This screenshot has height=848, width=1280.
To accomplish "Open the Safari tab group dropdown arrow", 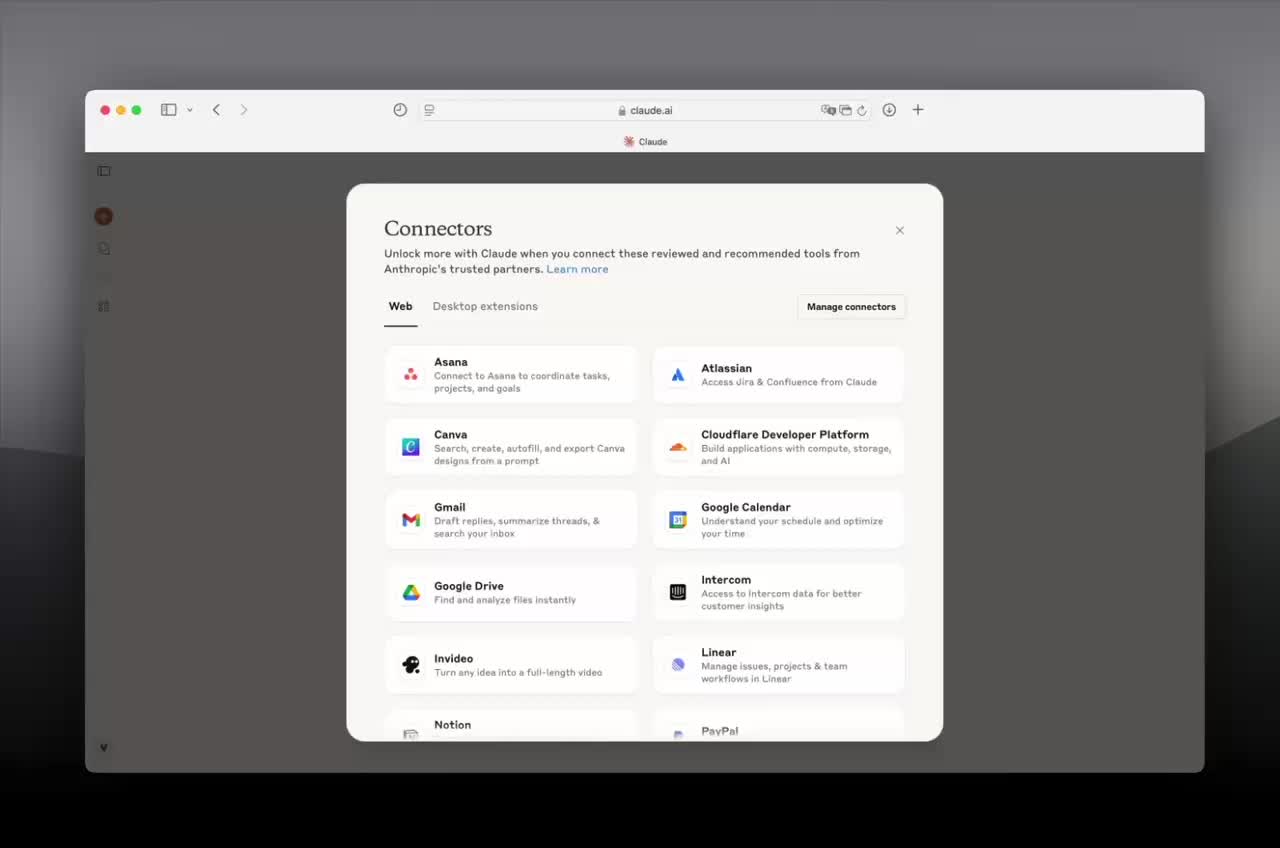I will click(x=190, y=110).
